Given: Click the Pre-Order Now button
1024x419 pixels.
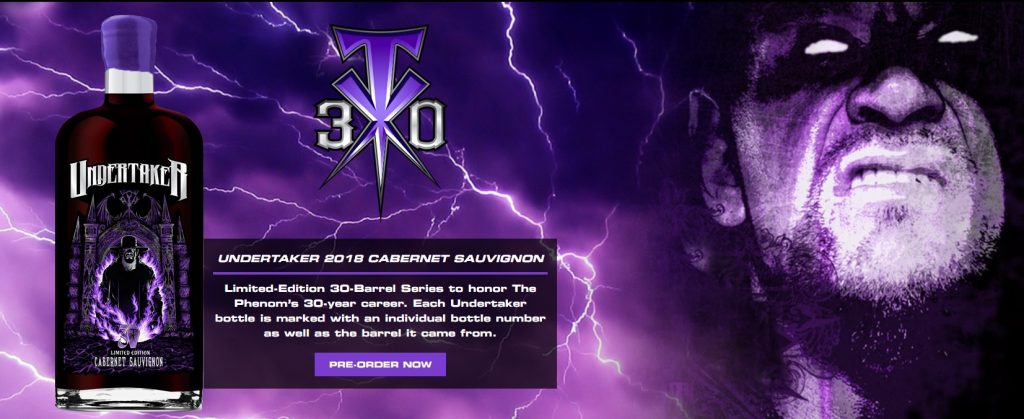Looking at the screenshot, I should [380, 364].
